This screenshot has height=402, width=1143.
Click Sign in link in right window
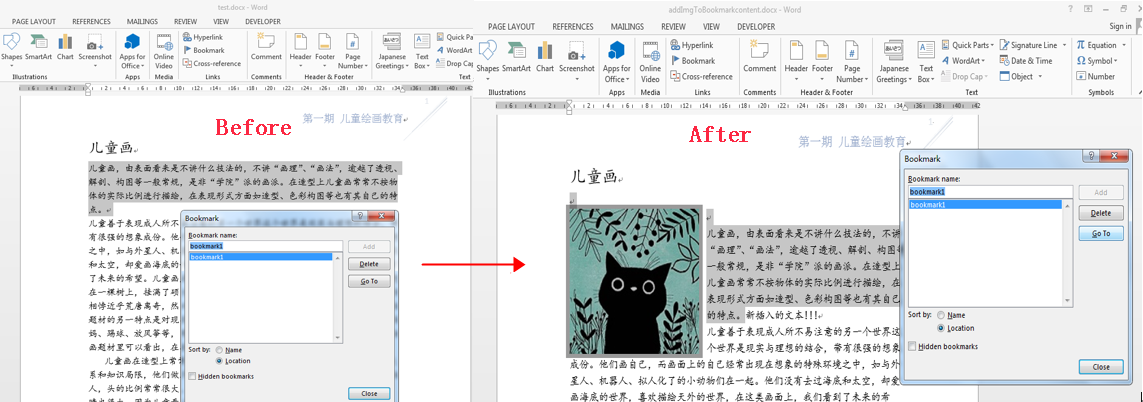coord(1120,26)
